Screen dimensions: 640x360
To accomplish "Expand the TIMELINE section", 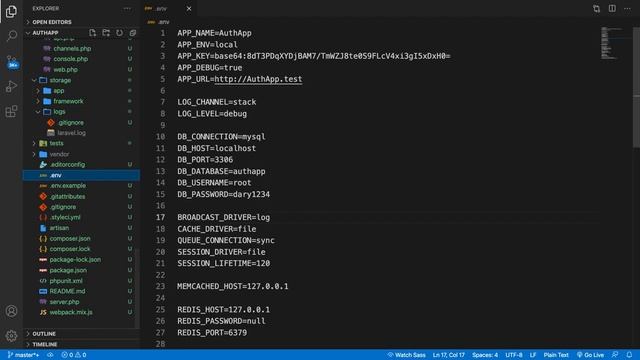I will point(81,344).
